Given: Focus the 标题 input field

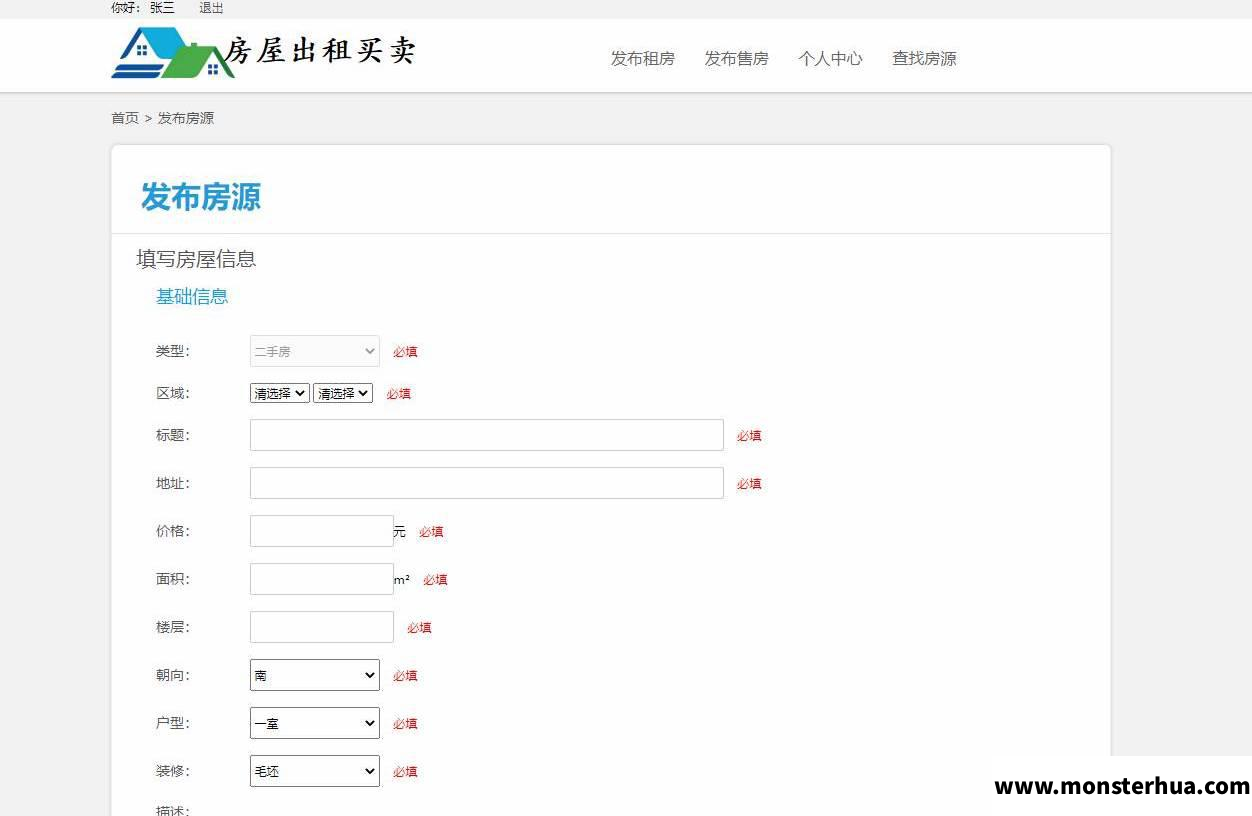Looking at the screenshot, I should pos(487,435).
